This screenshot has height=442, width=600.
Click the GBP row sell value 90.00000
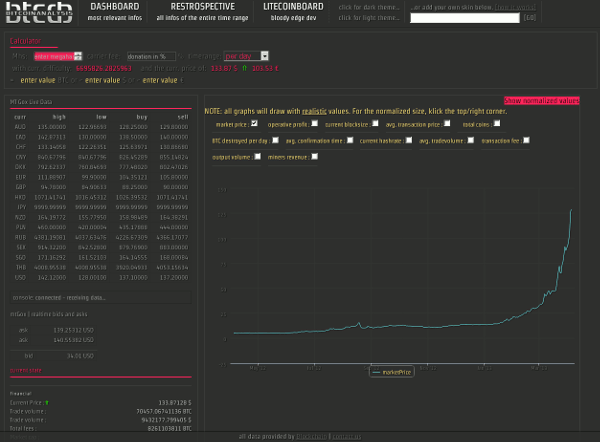point(174,187)
